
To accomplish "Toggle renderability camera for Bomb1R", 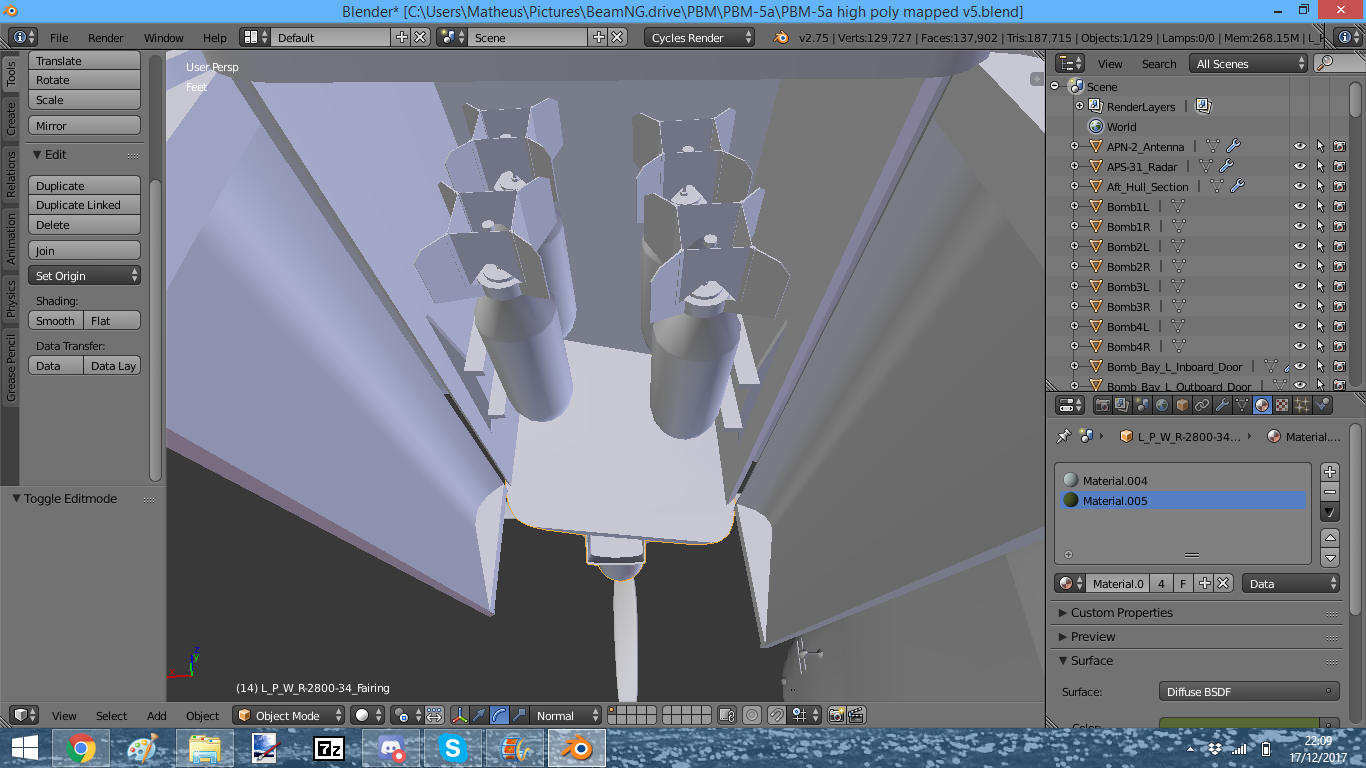I will pos(1340,226).
